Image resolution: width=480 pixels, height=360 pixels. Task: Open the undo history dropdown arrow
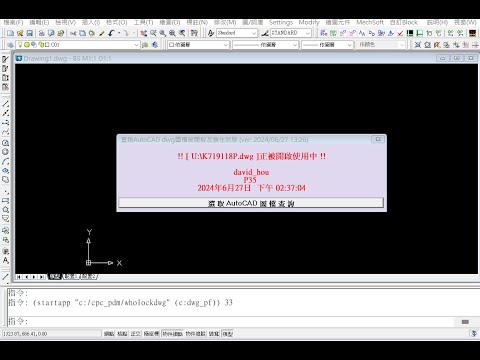119,33
